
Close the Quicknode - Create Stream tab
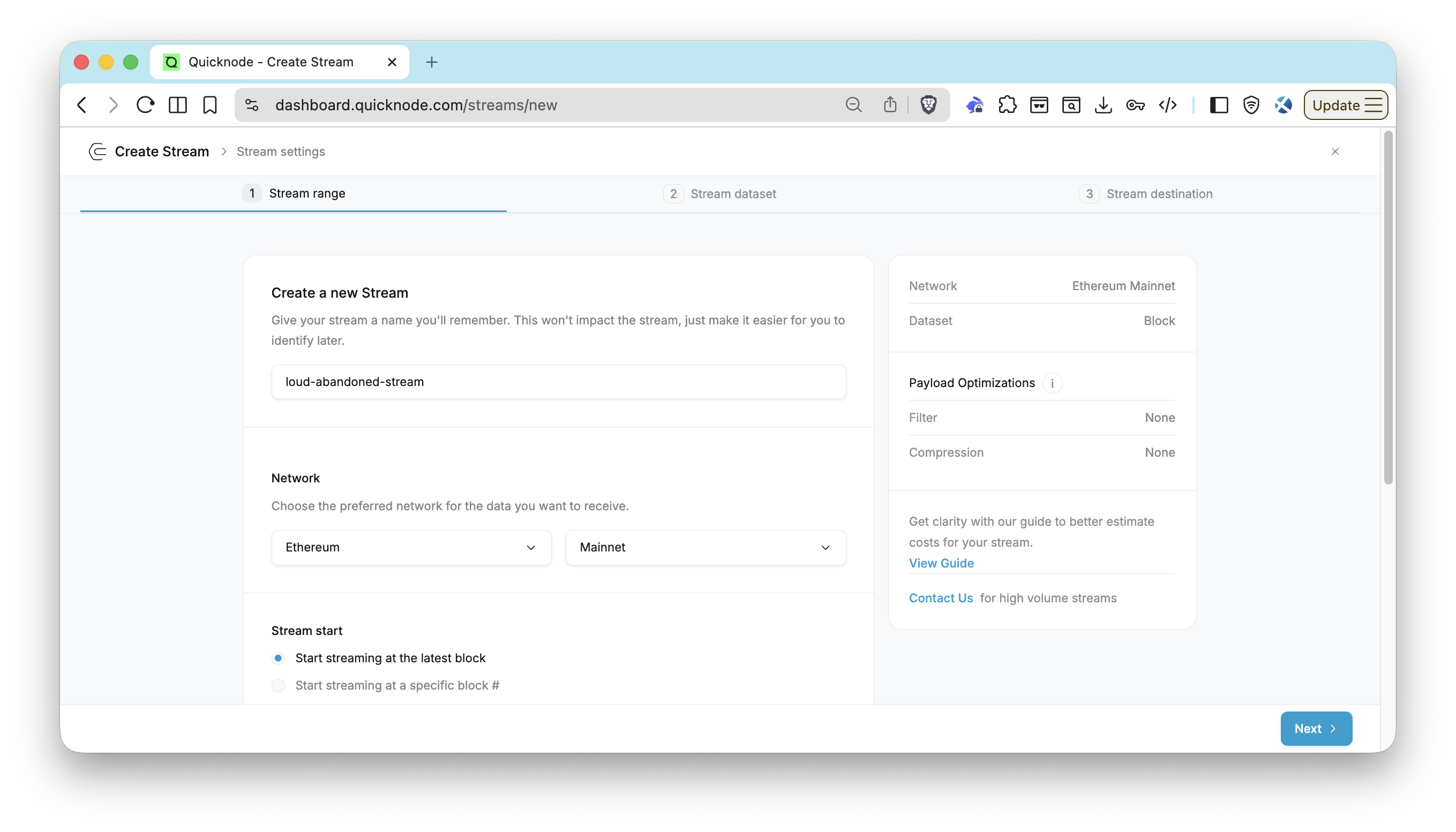click(x=392, y=62)
